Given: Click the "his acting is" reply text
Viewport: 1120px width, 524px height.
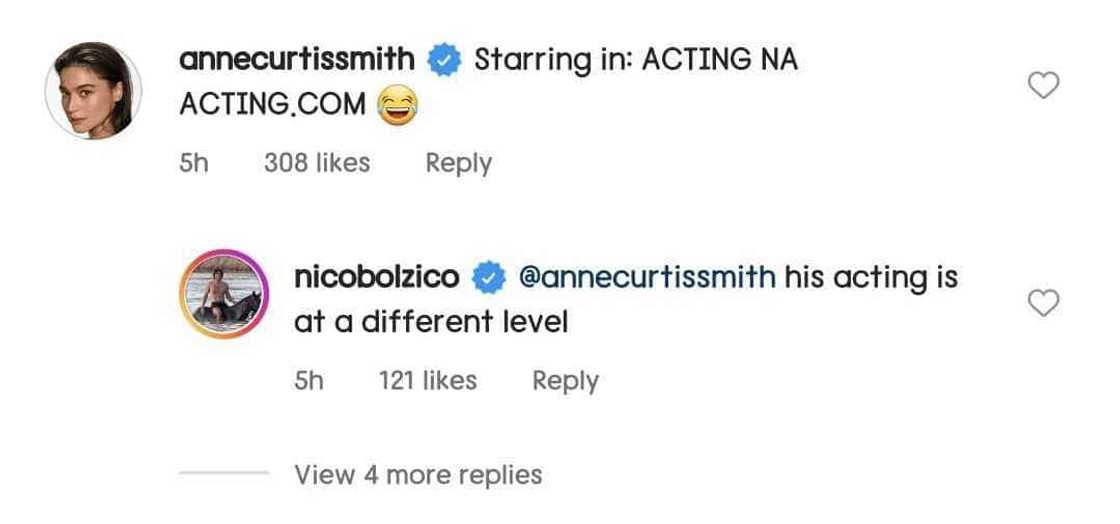Looking at the screenshot, I should click(871, 278).
